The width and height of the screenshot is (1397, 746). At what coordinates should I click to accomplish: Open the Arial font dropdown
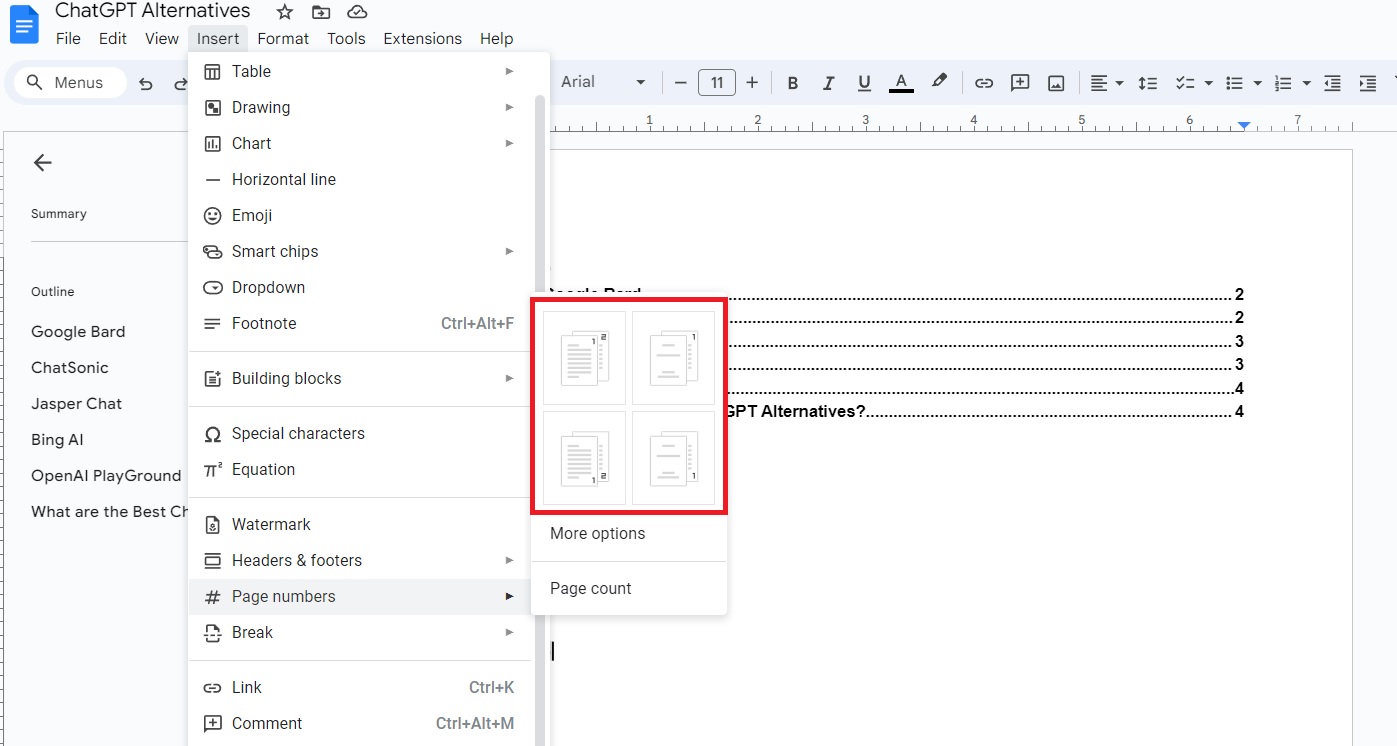[603, 82]
